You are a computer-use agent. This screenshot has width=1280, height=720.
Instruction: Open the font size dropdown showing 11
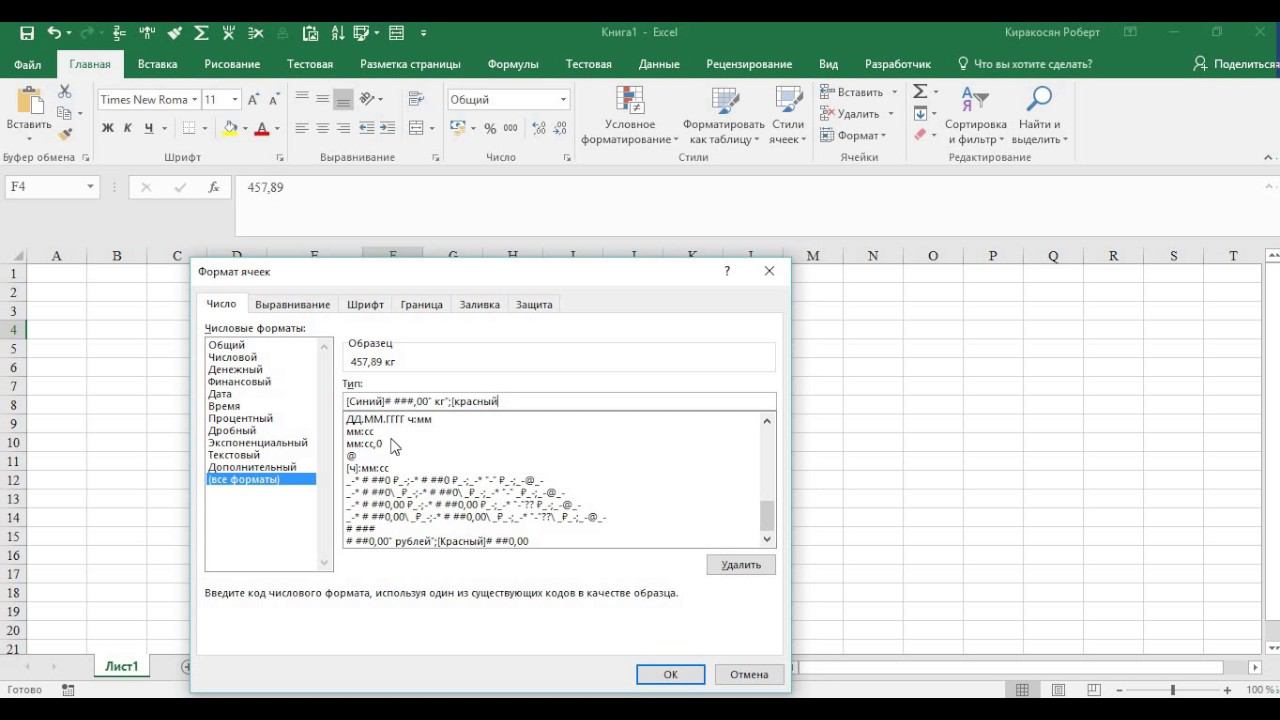[x=235, y=100]
